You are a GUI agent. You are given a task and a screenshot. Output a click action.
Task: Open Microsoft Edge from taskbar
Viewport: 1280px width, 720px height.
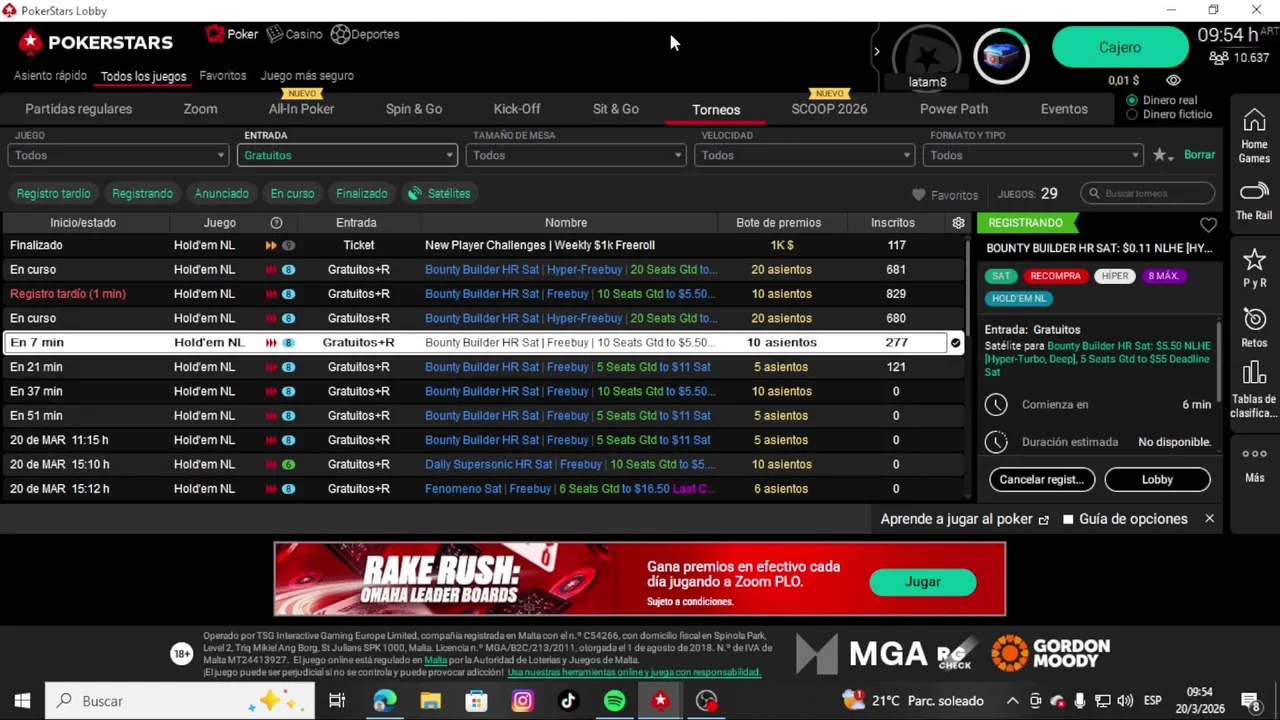(384, 701)
